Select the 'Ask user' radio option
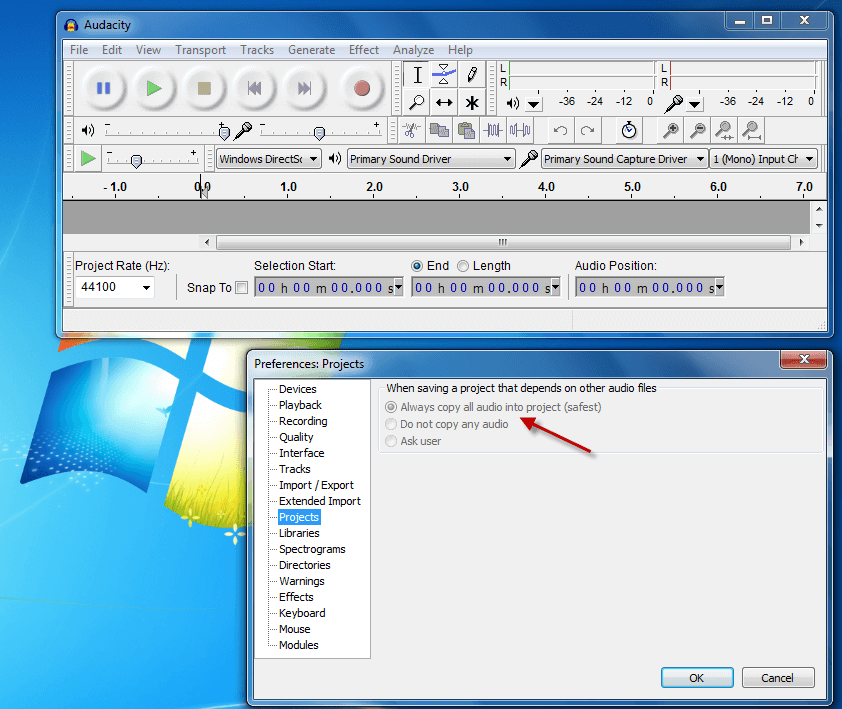 (x=391, y=441)
